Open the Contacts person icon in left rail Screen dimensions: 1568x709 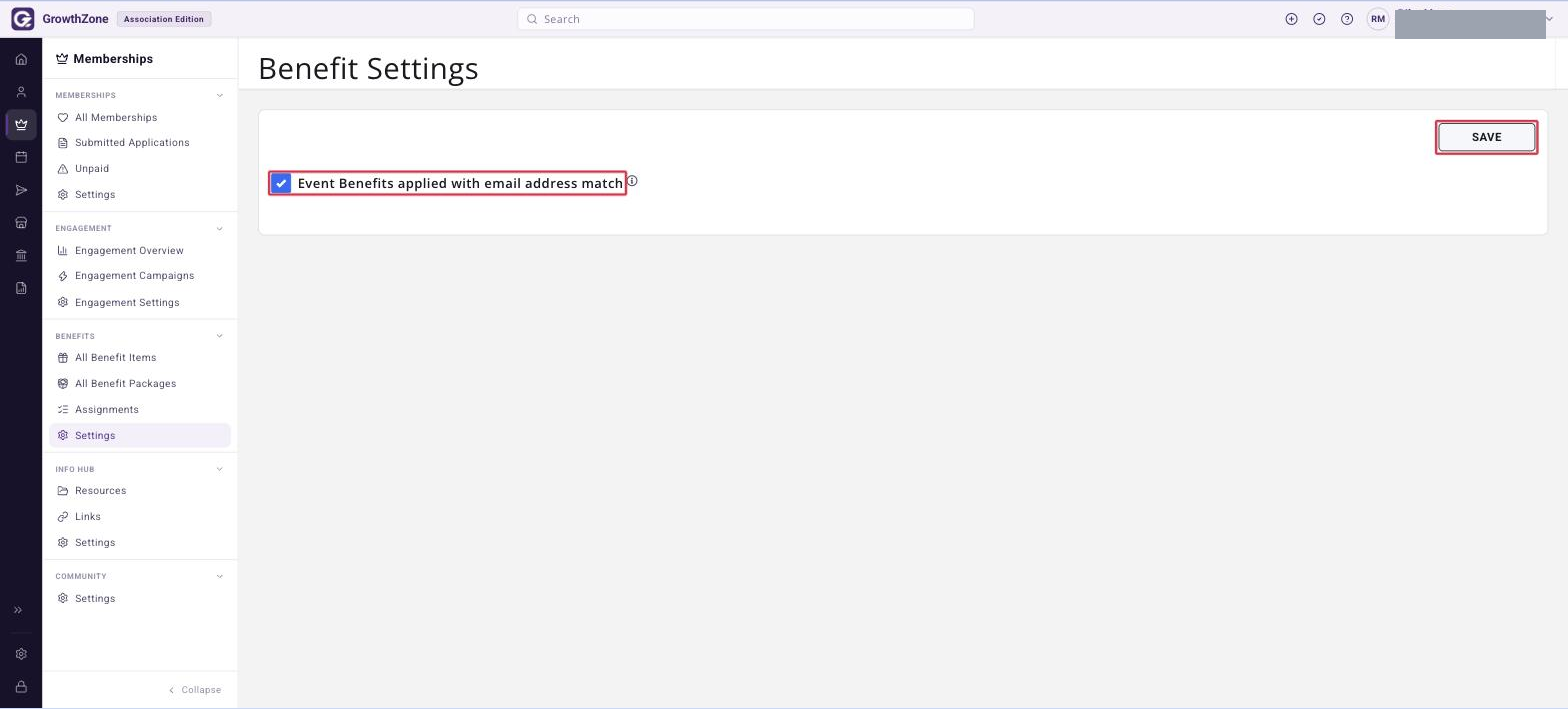click(x=21, y=92)
